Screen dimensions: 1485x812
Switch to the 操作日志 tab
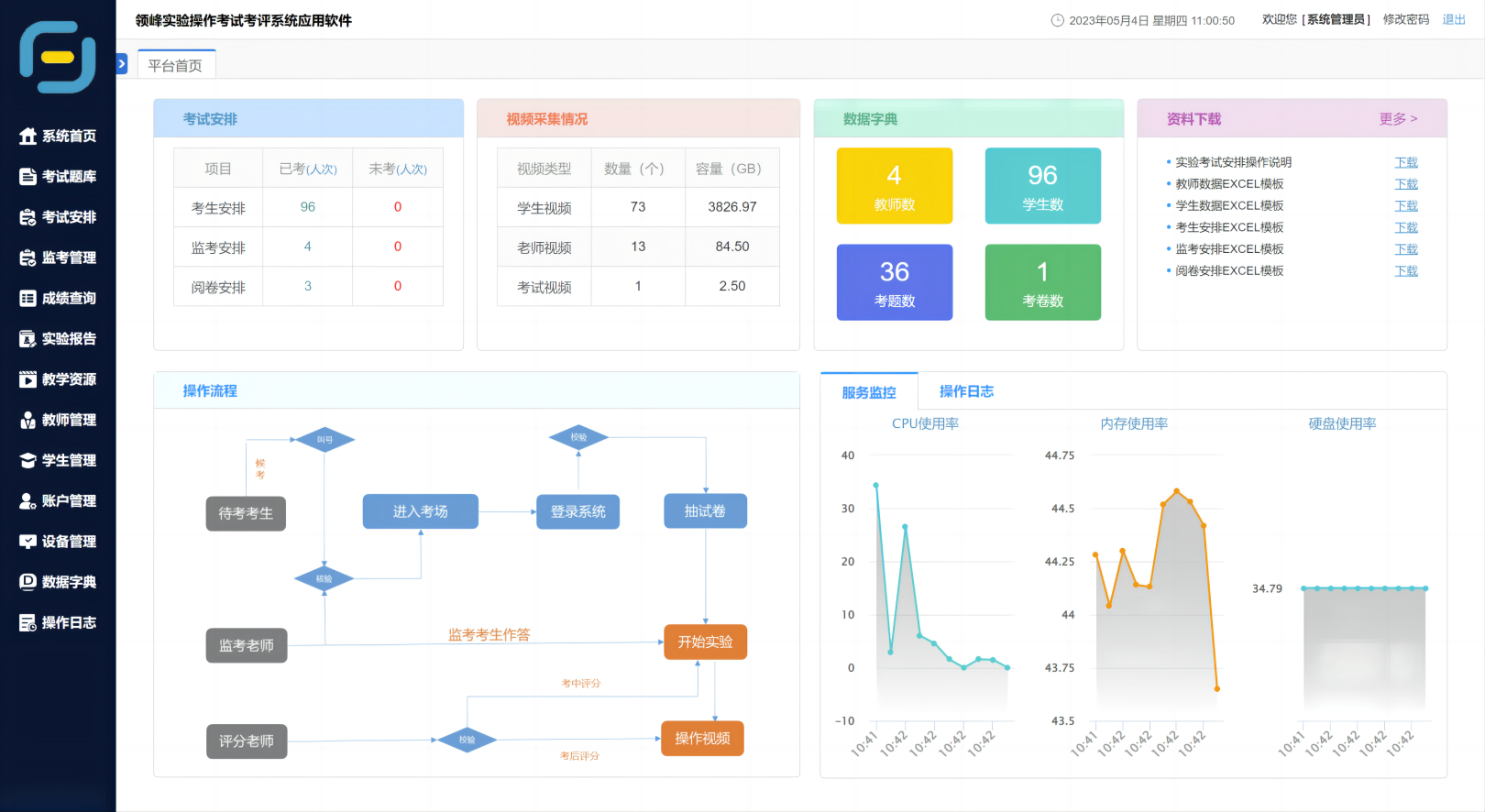[966, 391]
